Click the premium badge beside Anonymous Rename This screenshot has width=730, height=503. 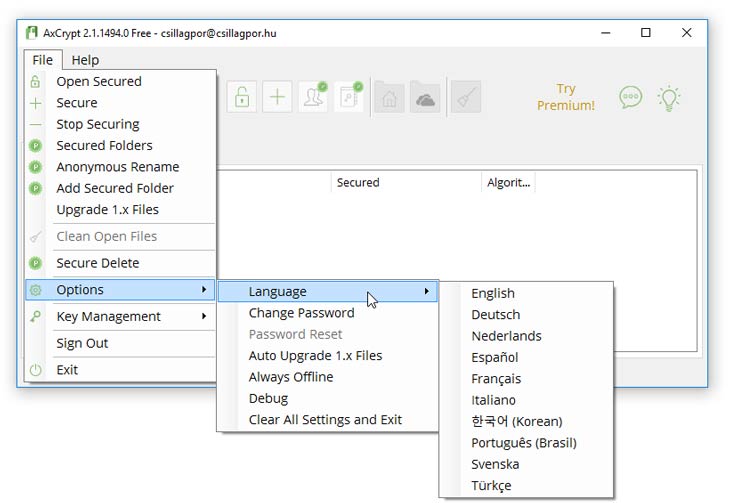coord(35,167)
